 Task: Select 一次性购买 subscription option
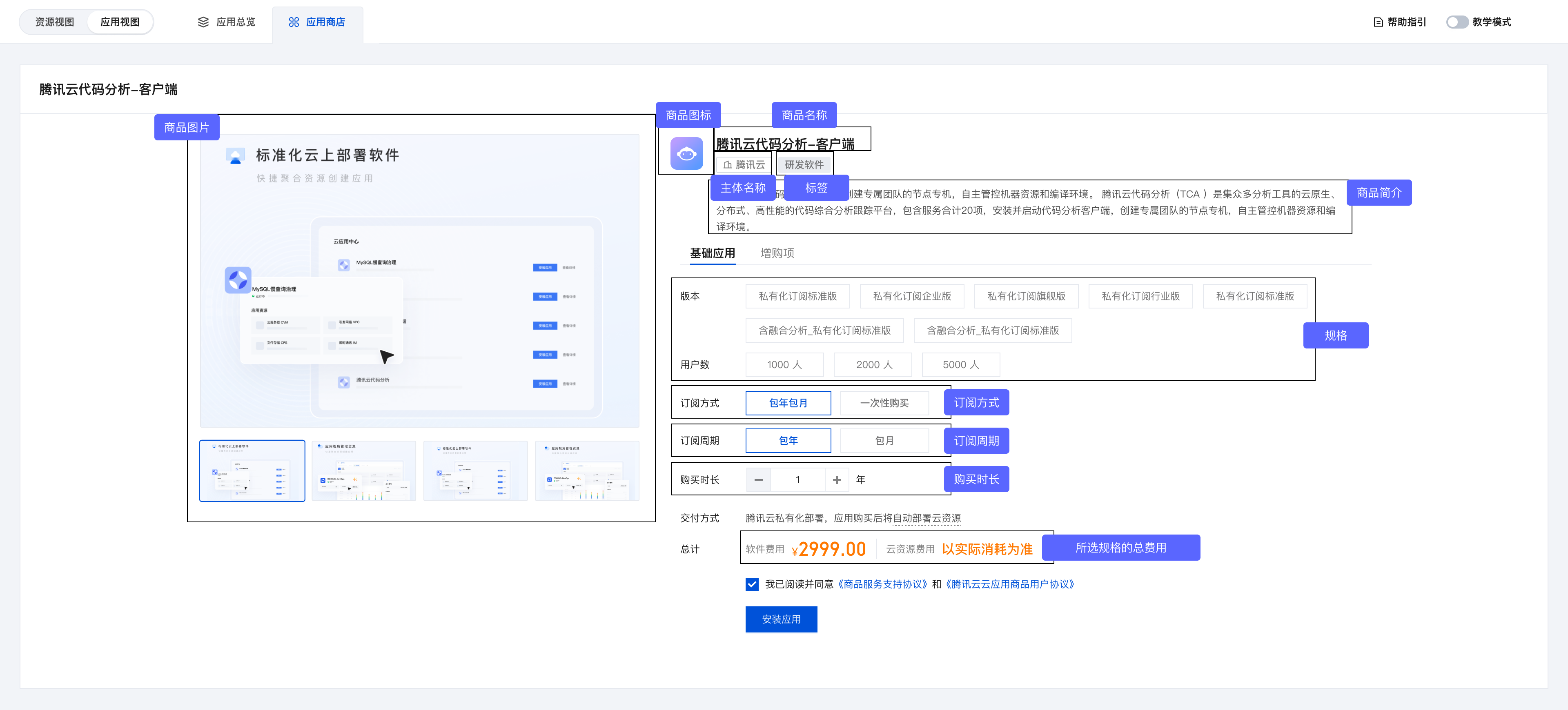[884, 403]
